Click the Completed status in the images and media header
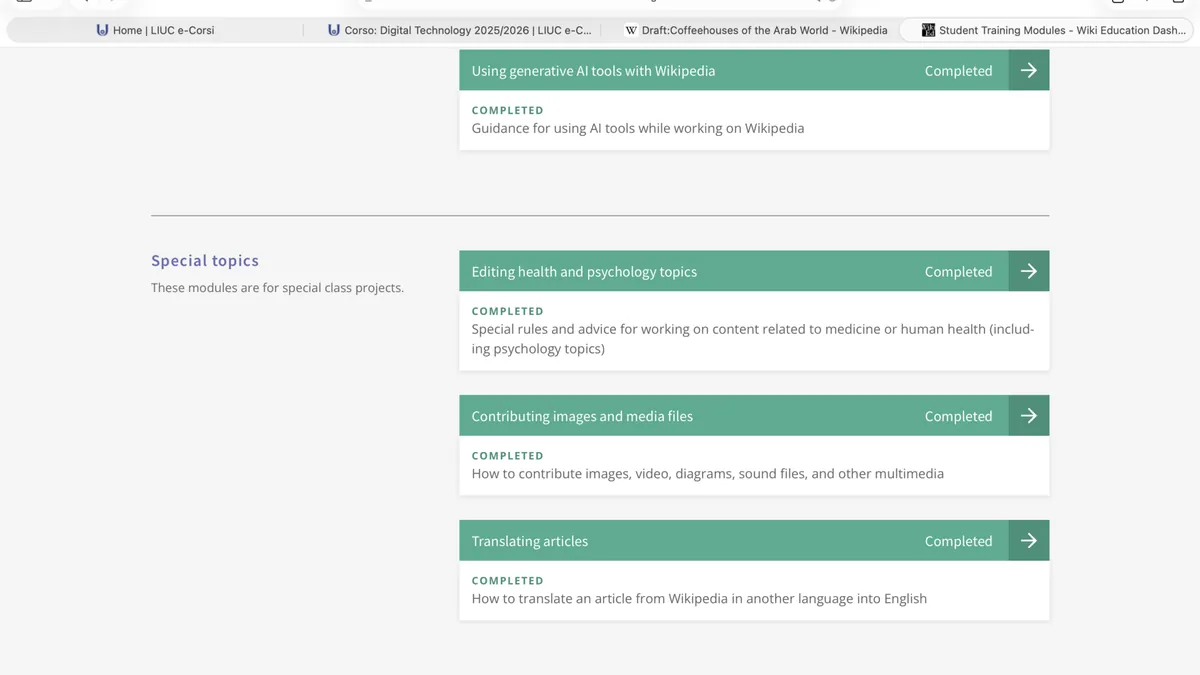 click(x=958, y=417)
